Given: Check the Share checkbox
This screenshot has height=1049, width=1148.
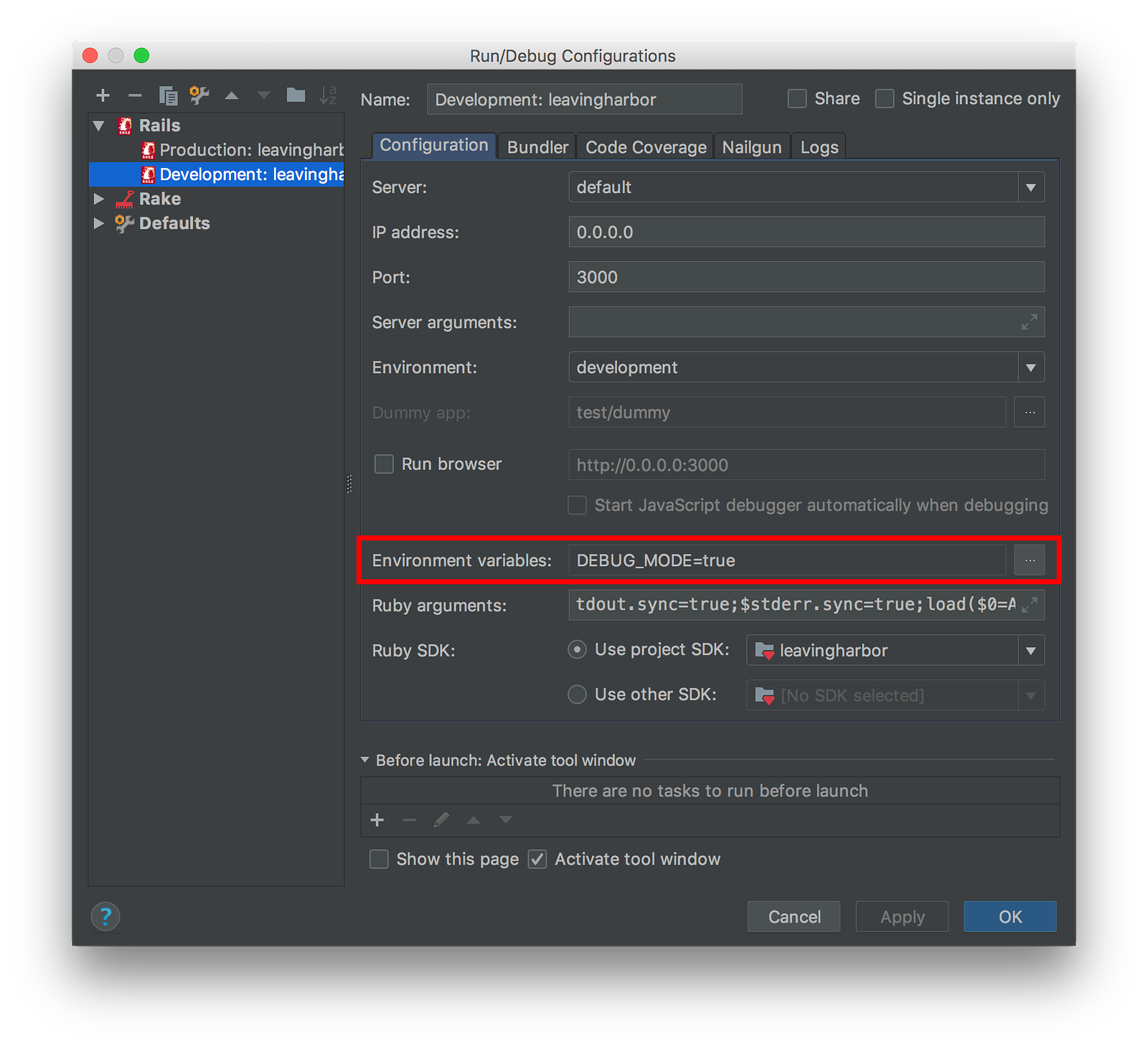Looking at the screenshot, I should coord(796,98).
